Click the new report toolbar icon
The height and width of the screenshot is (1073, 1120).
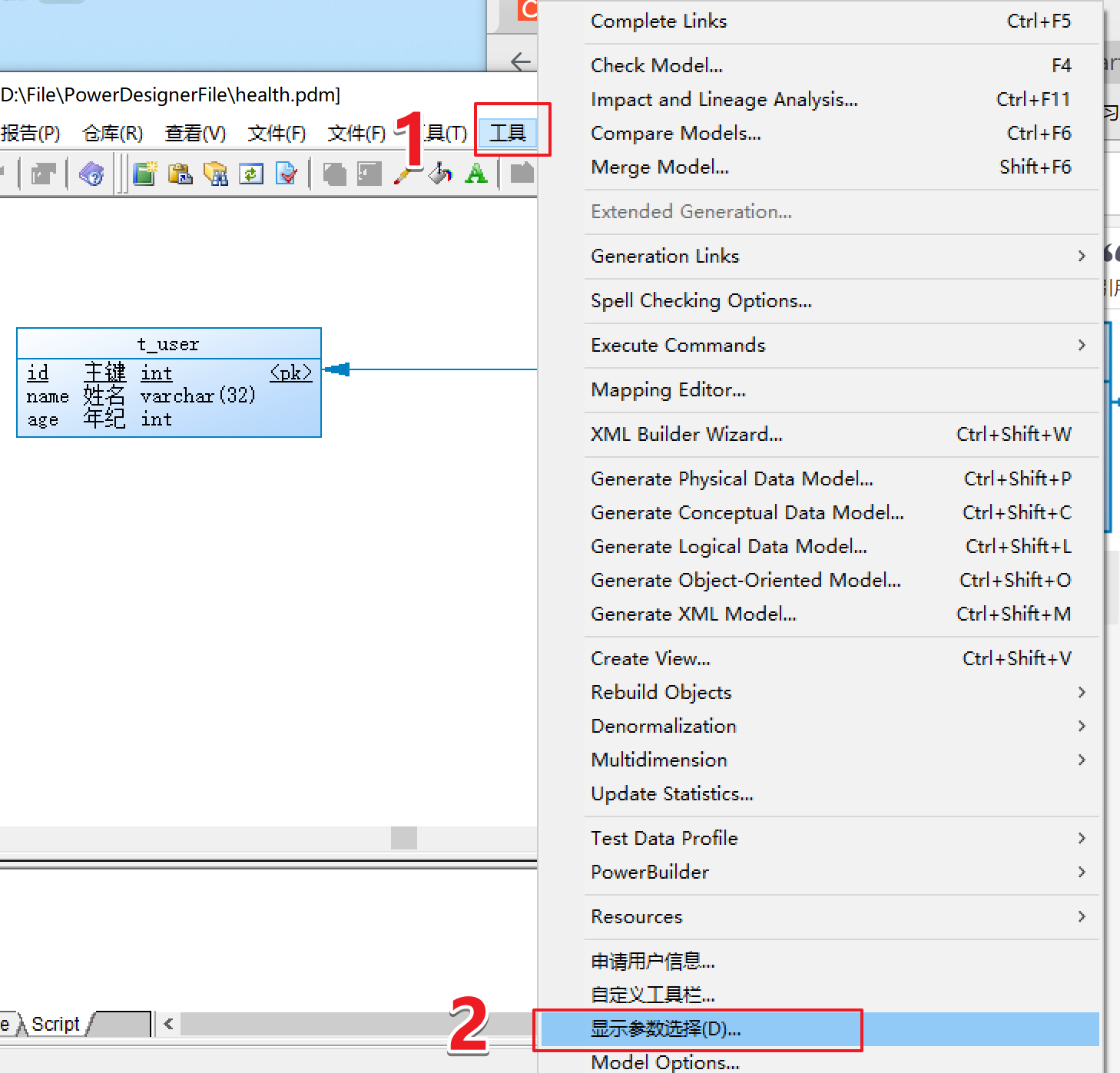coord(145,174)
